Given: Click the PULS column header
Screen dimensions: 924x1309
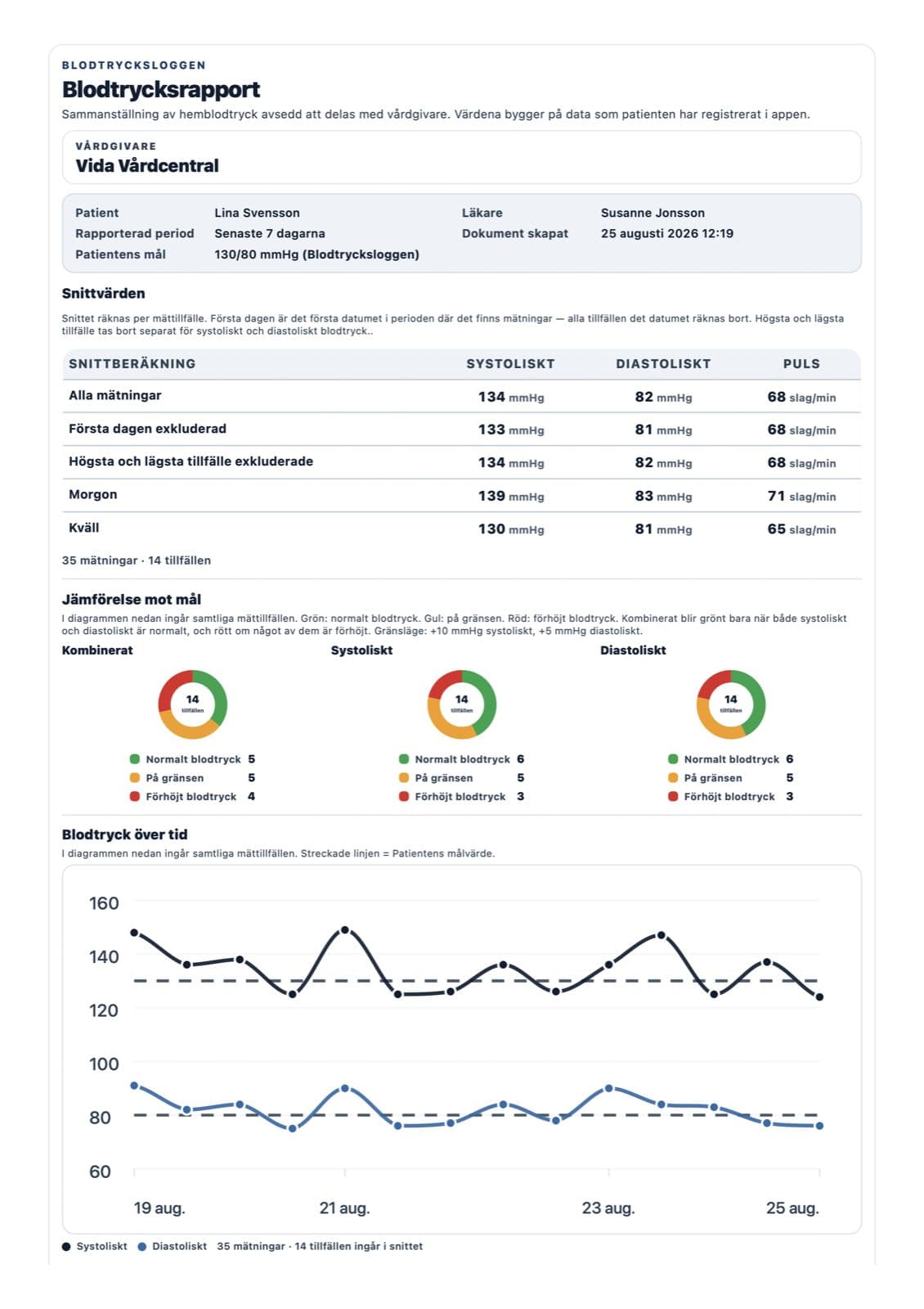Looking at the screenshot, I should pyautogui.click(x=801, y=364).
